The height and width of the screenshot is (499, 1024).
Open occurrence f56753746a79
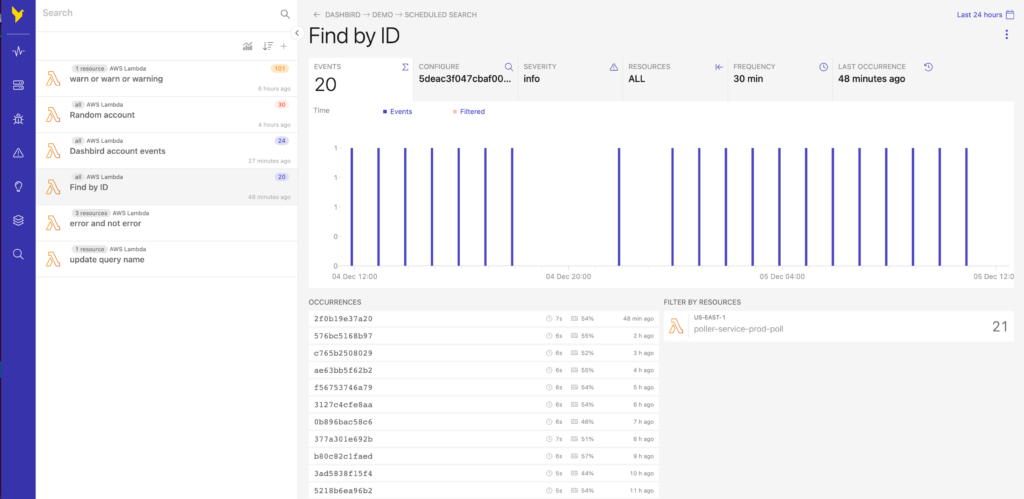(484, 387)
